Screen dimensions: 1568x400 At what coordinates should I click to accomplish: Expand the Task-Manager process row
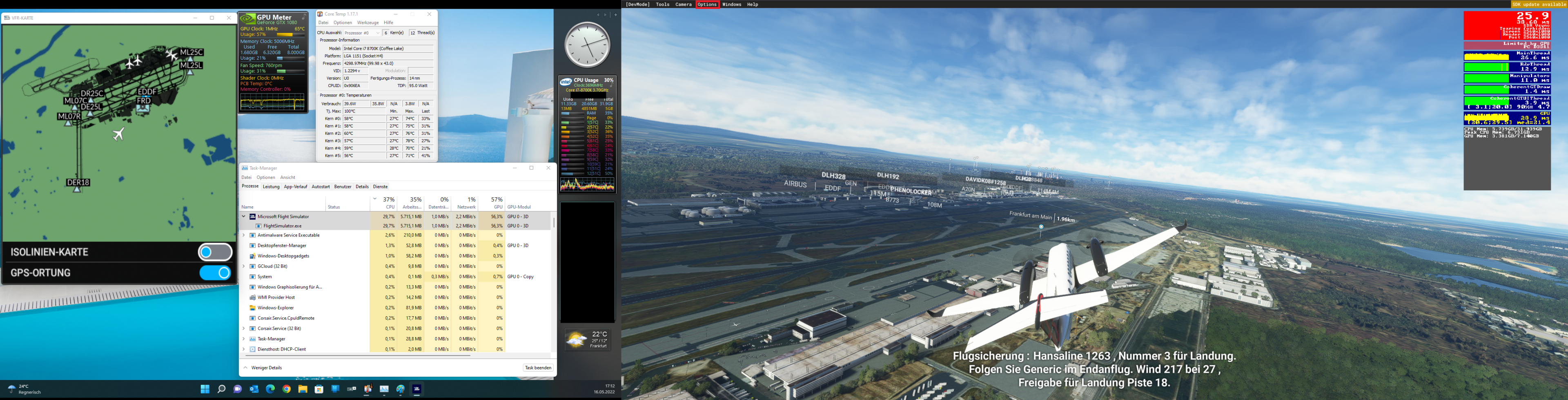point(244,338)
